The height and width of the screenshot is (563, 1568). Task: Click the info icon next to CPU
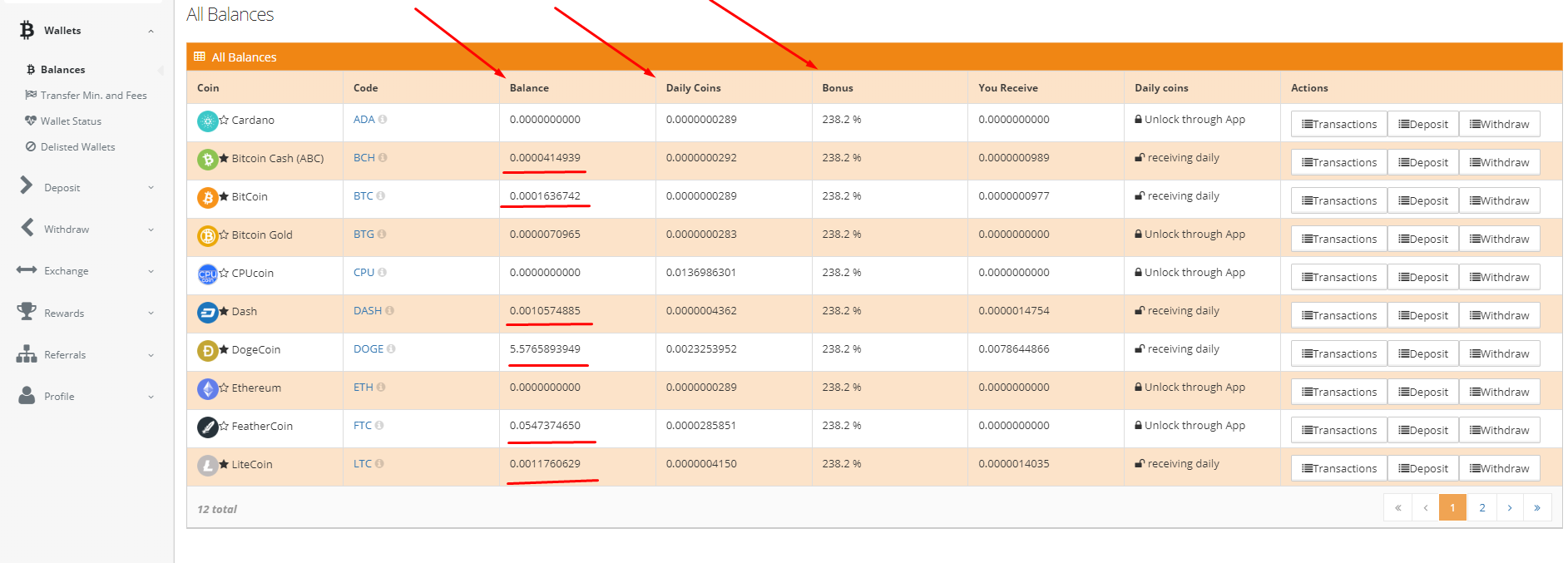coord(382,273)
